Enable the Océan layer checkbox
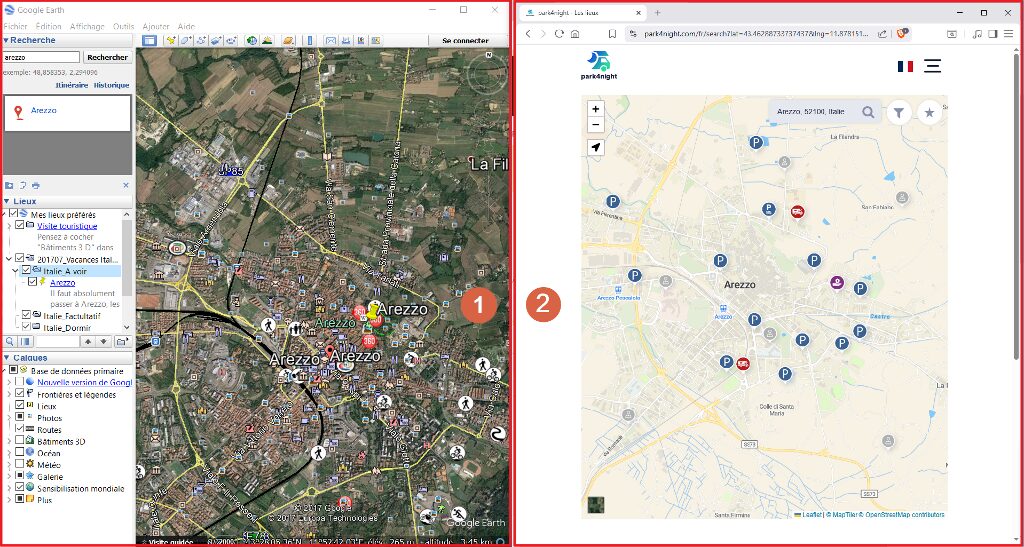The height and width of the screenshot is (547, 1024). click(20, 453)
